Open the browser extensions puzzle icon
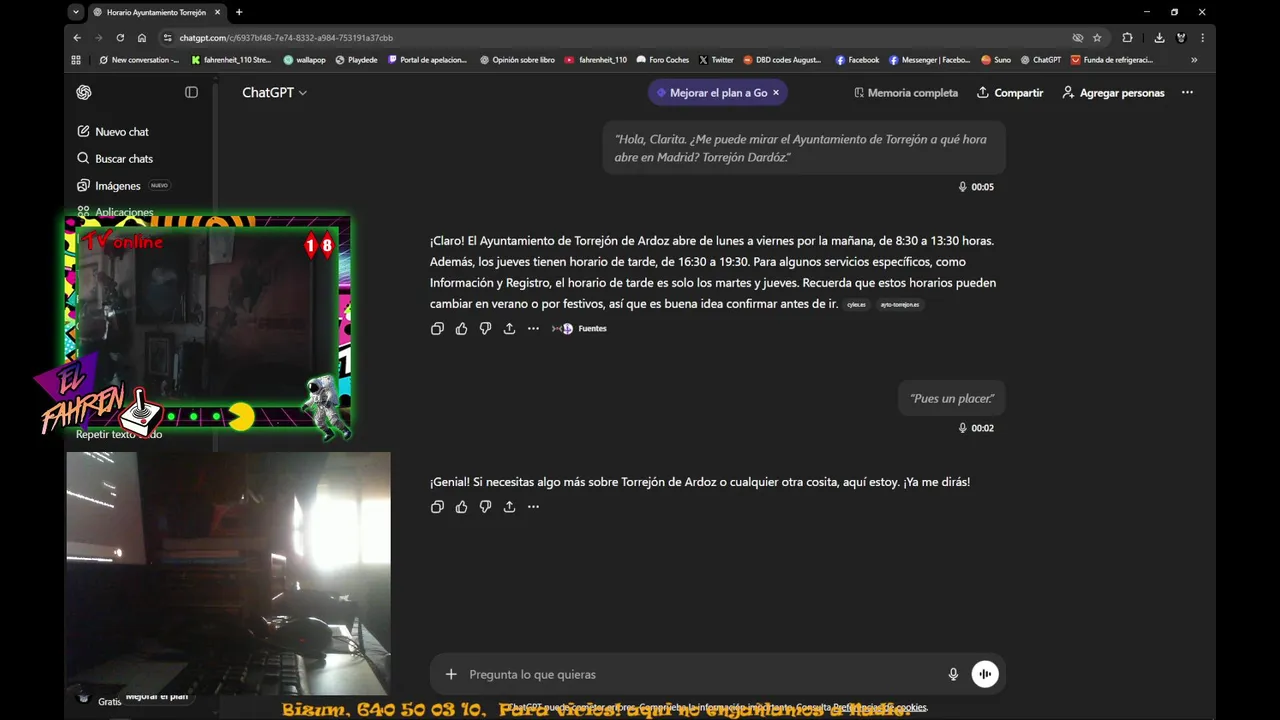 pos(1127,38)
